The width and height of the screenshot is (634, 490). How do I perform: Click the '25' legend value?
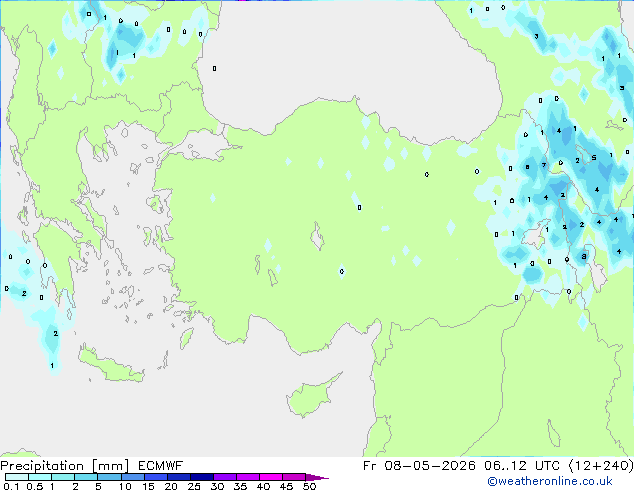[194, 486]
